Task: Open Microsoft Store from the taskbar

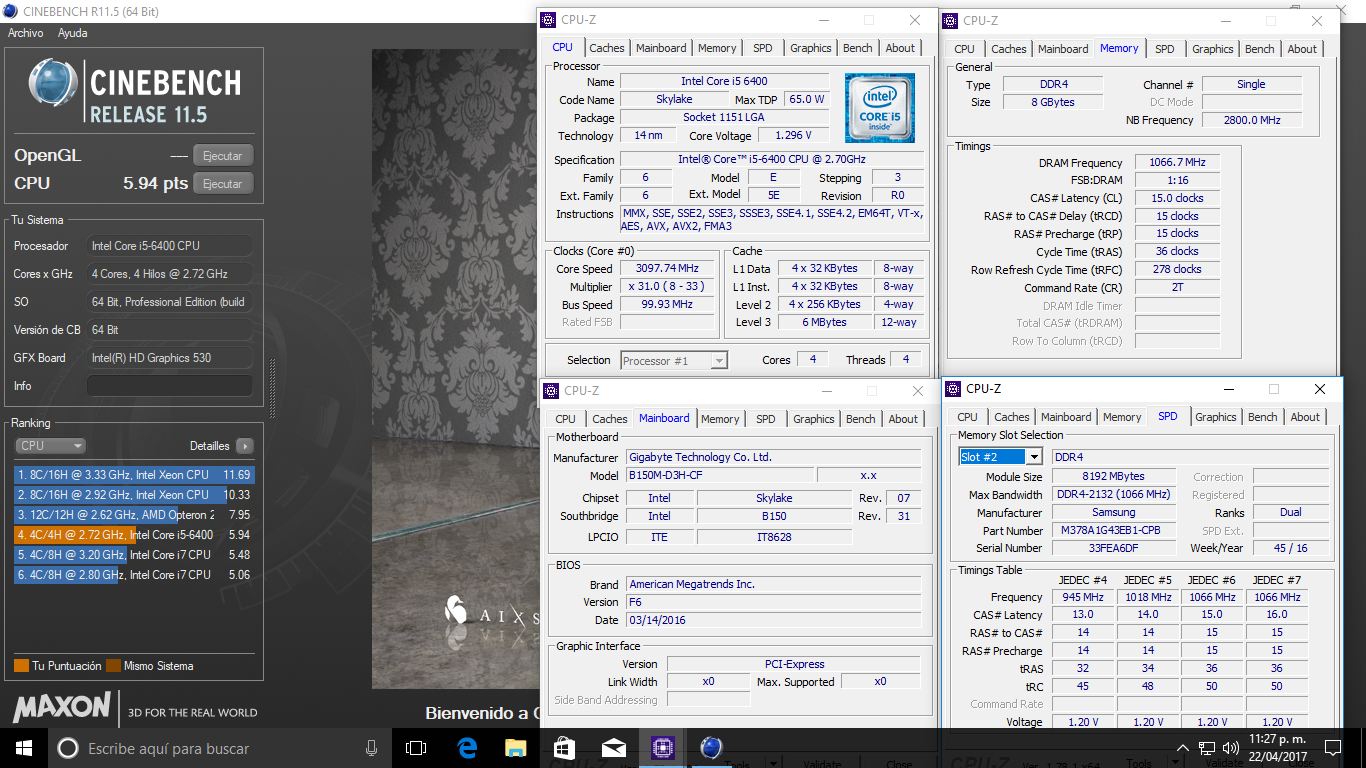Action: [x=564, y=748]
